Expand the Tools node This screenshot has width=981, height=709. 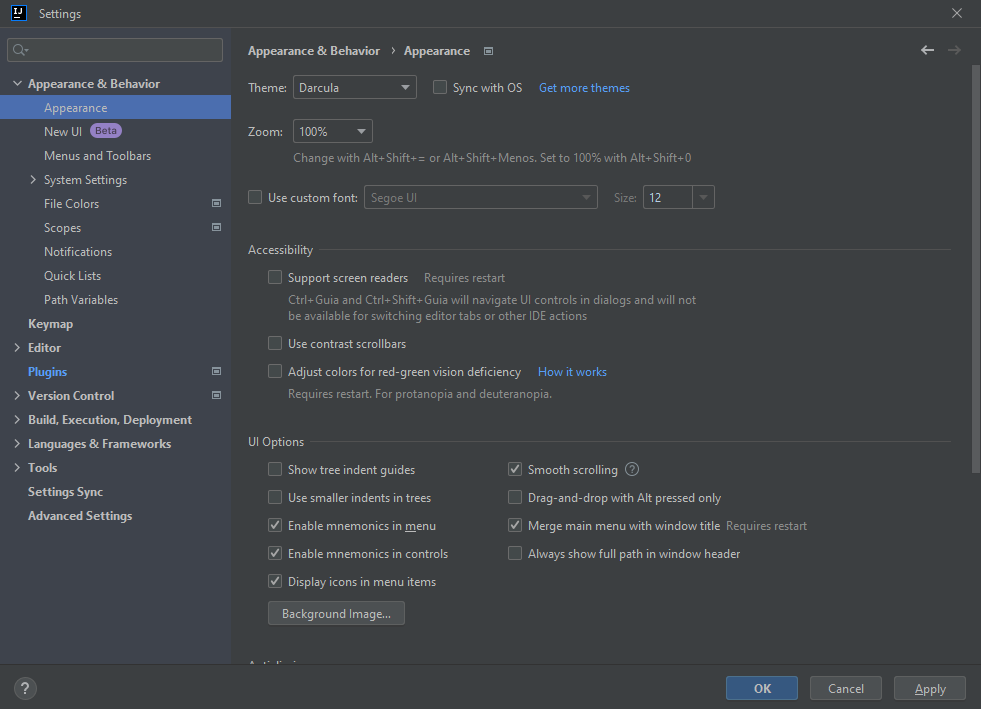tap(18, 467)
